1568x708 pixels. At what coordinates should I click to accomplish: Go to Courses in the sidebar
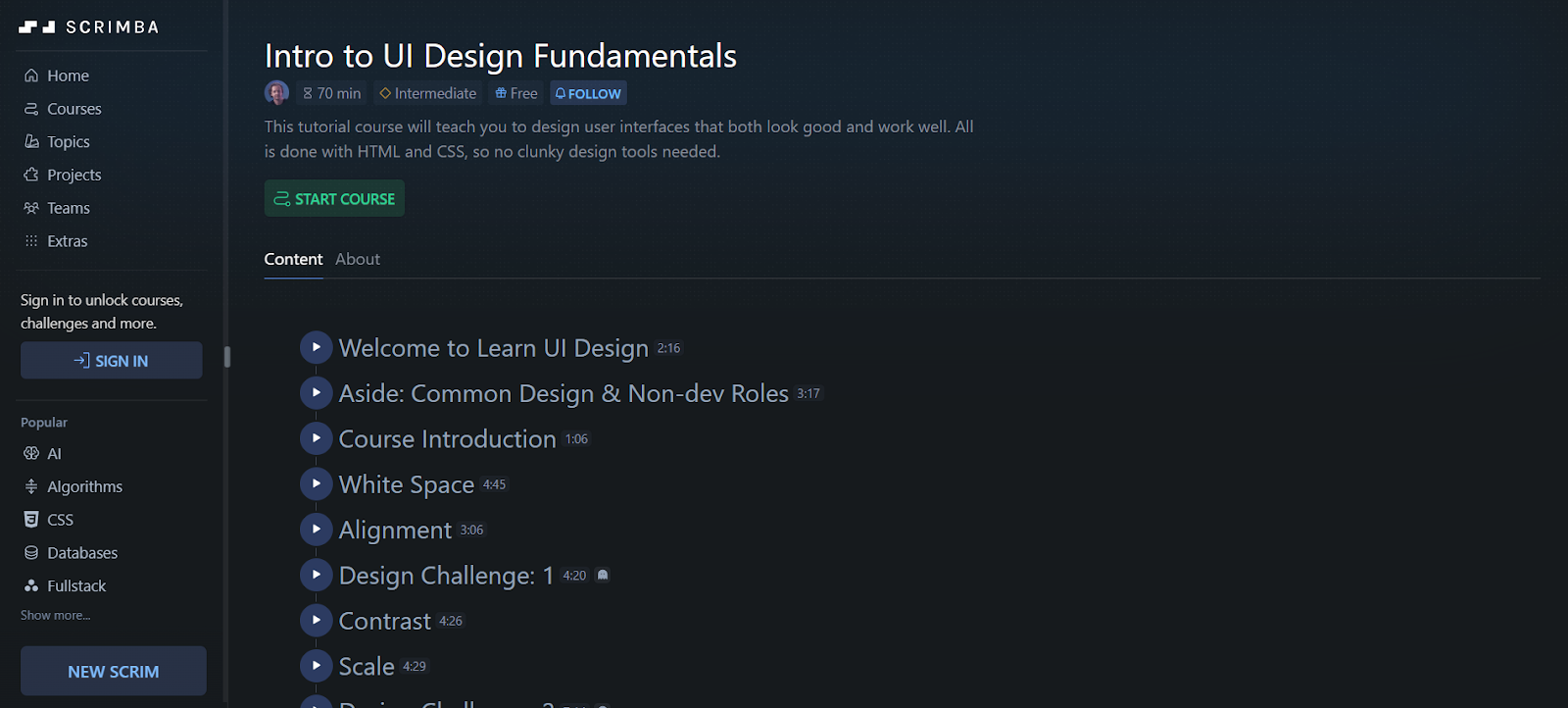click(73, 109)
